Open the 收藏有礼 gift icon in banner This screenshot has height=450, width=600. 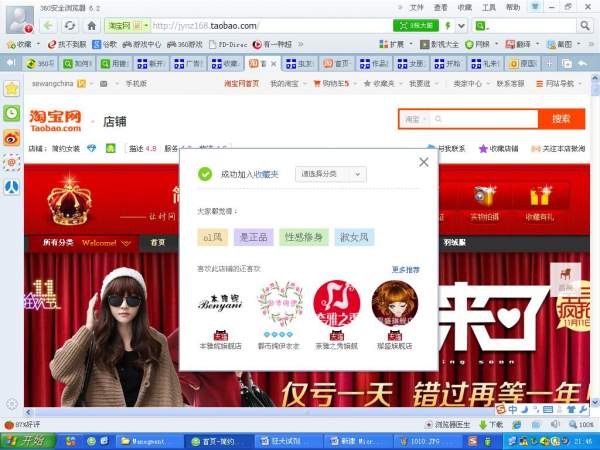(x=540, y=196)
